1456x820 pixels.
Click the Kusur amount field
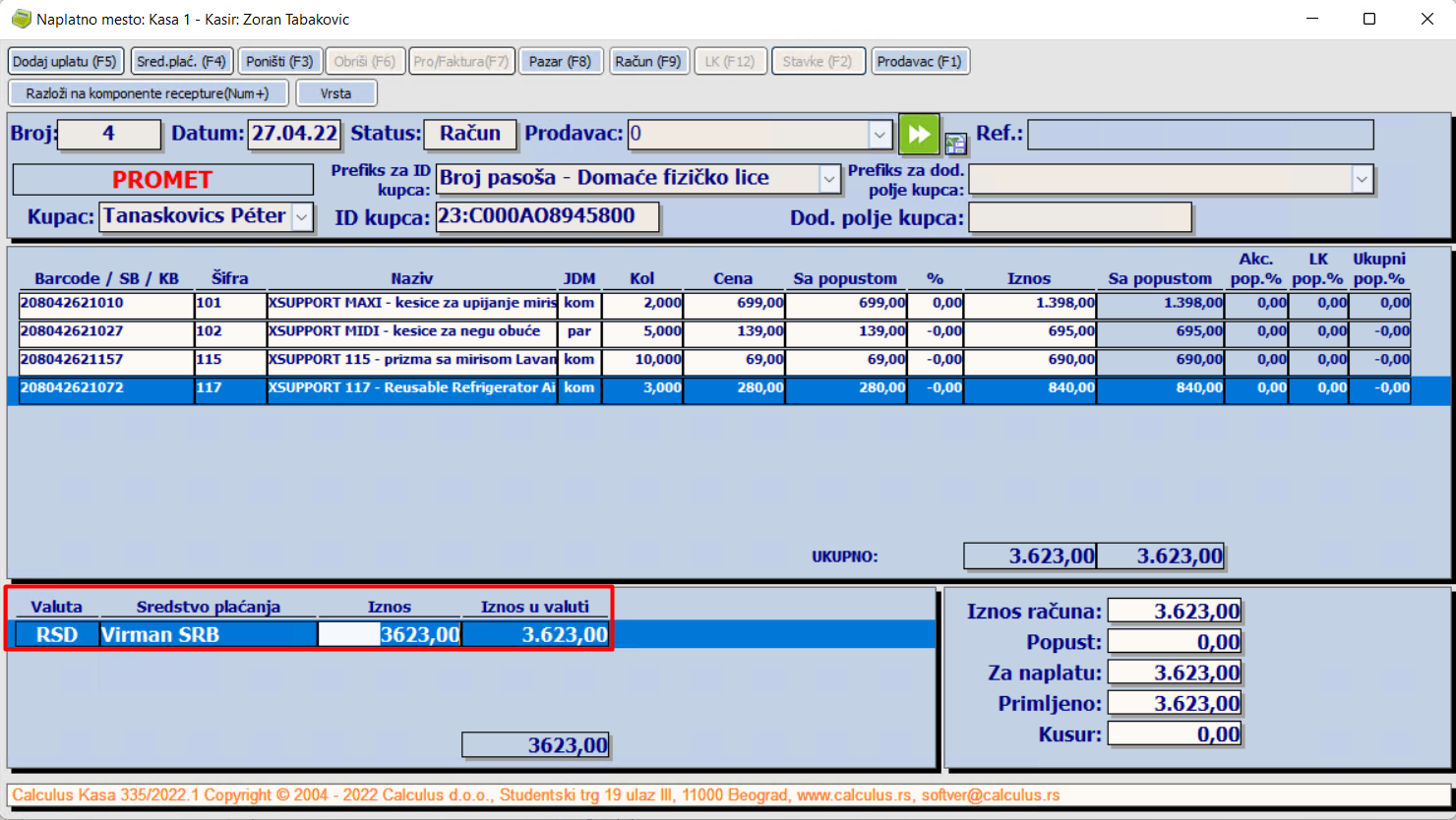pos(1175,733)
